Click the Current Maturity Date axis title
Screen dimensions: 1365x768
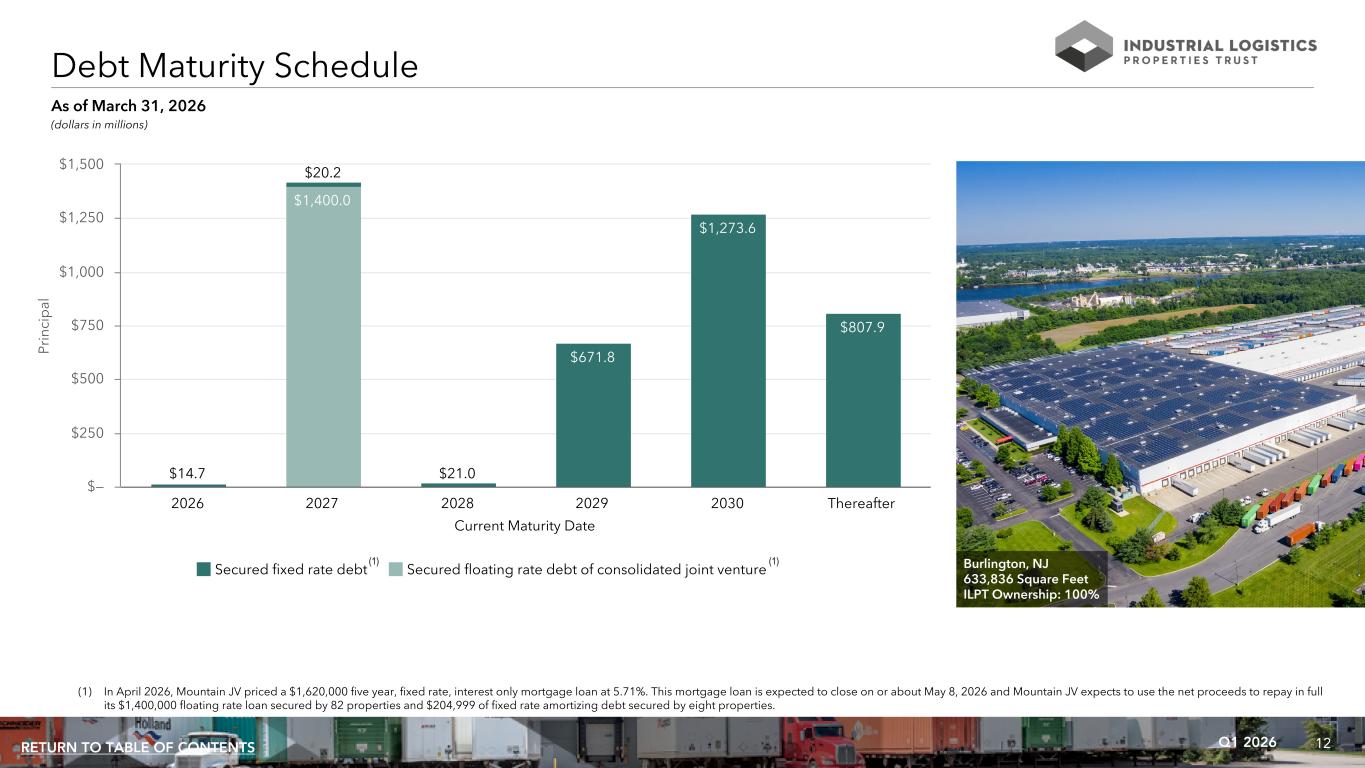525,526
